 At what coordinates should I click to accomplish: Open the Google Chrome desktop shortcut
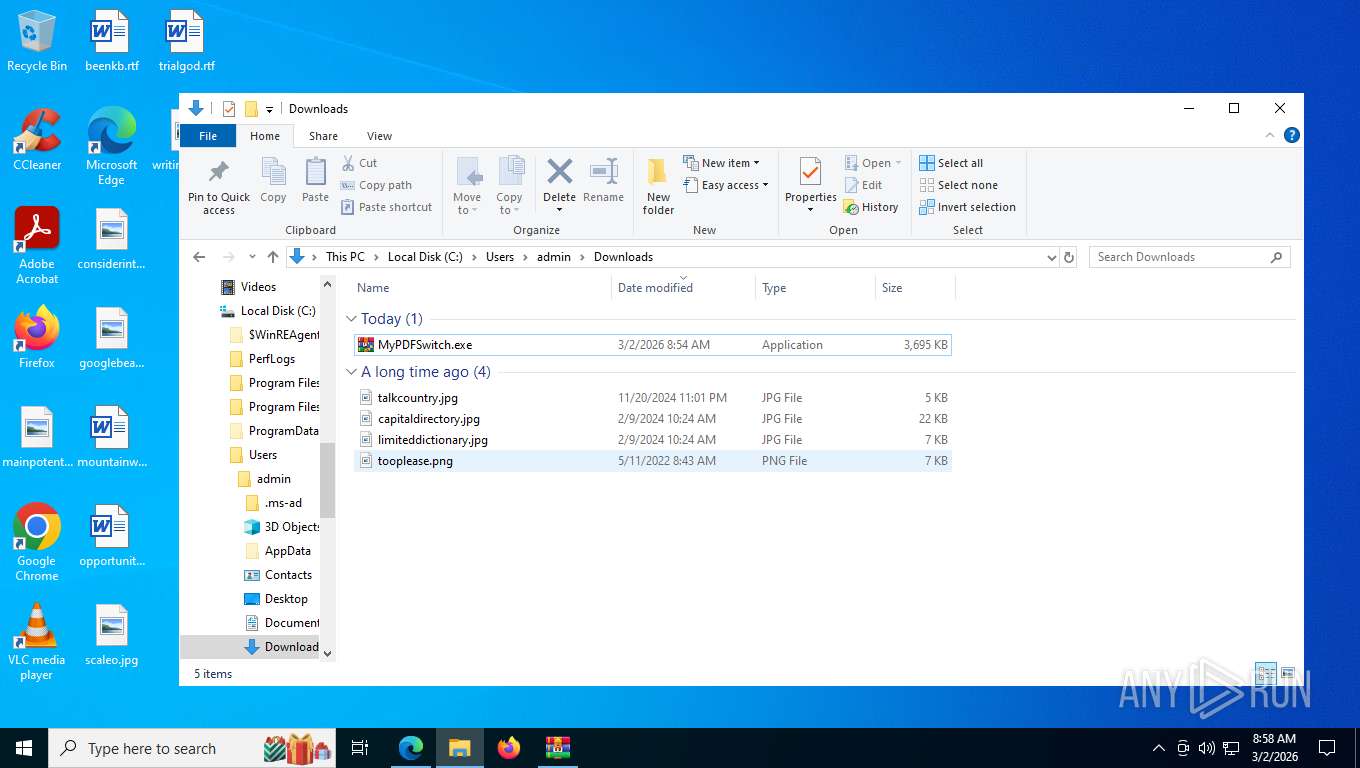[37, 542]
